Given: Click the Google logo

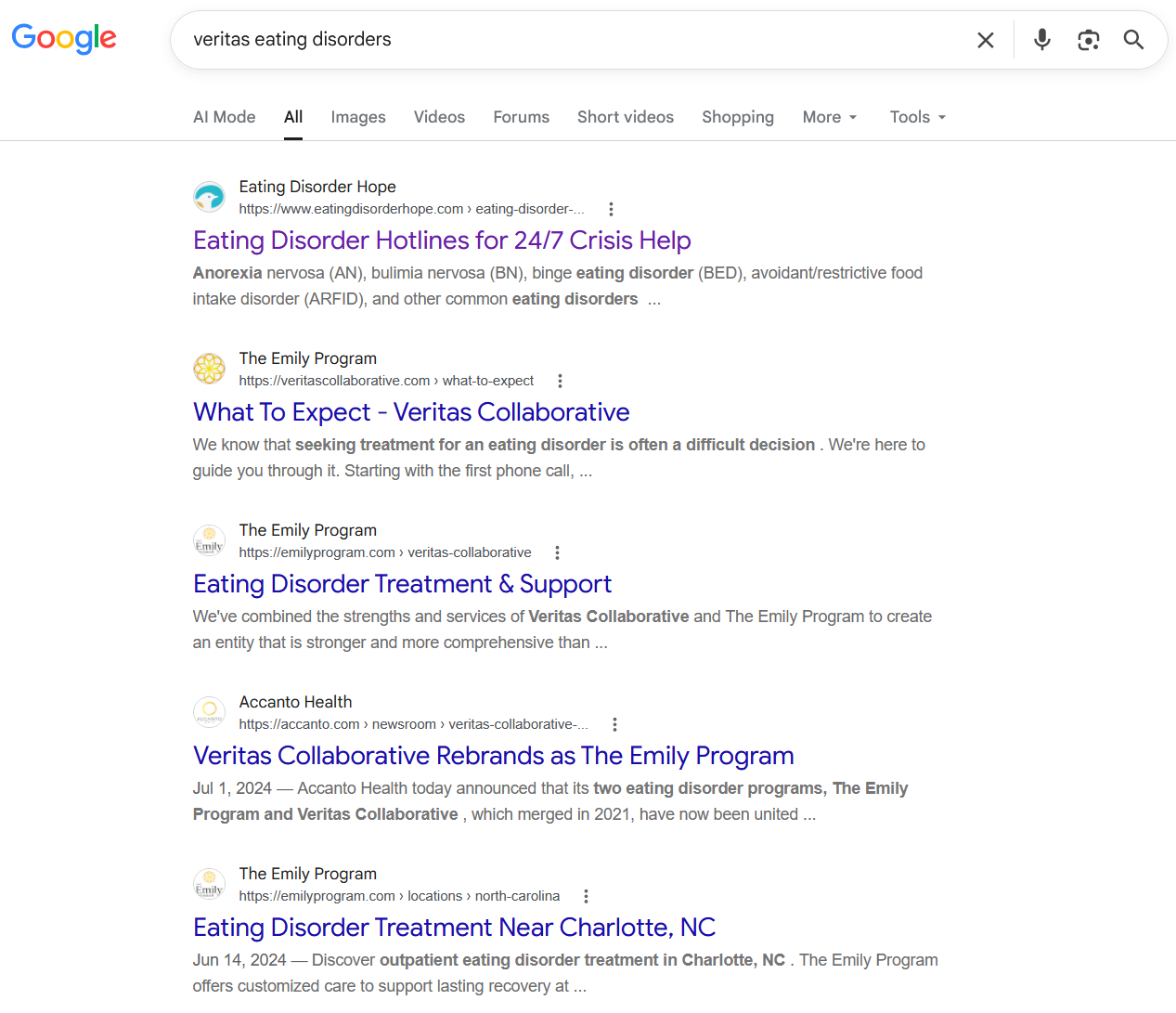Looking at the screenshot, I should click(64, 38).
